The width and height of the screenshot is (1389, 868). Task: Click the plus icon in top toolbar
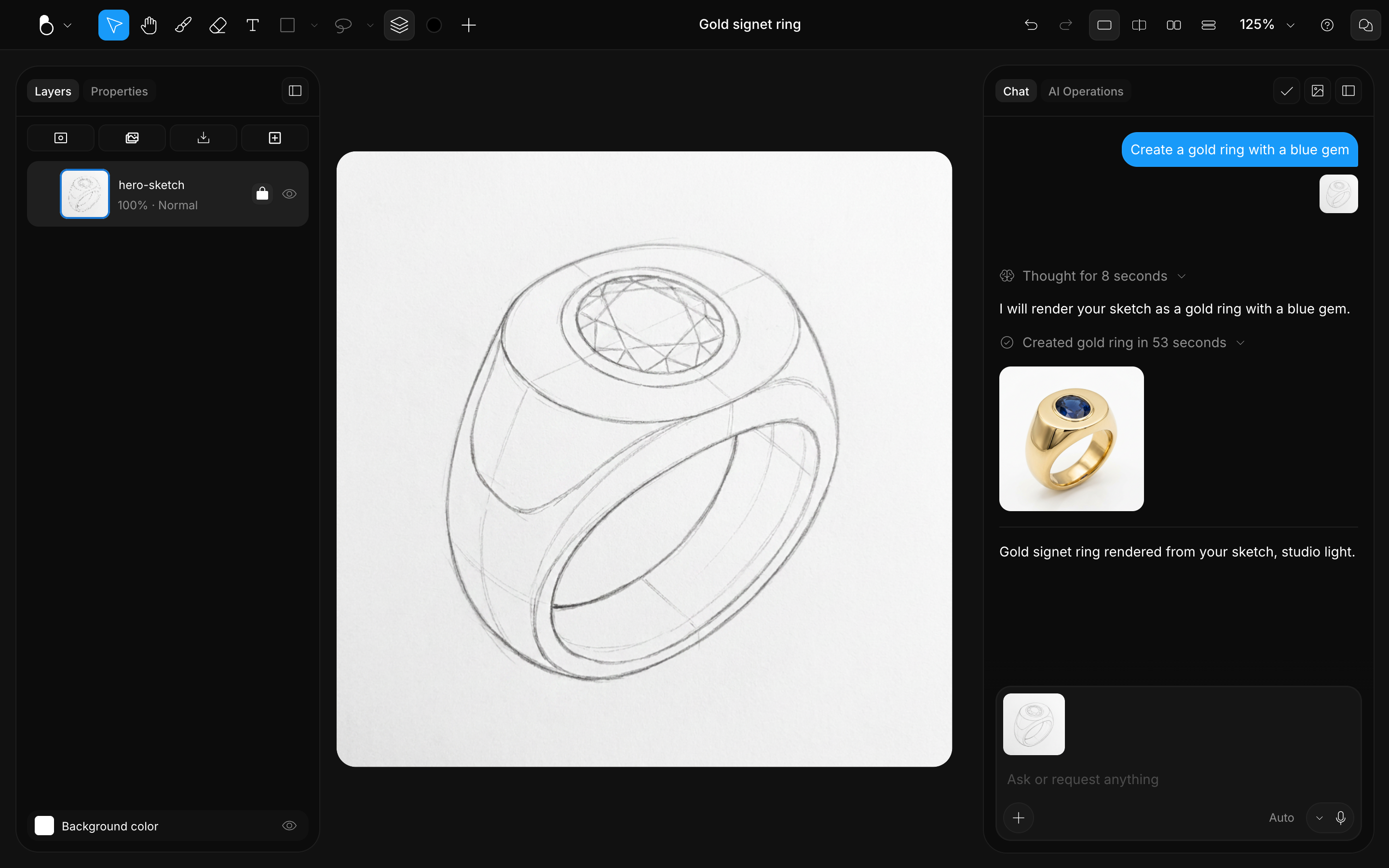[469, 25]
